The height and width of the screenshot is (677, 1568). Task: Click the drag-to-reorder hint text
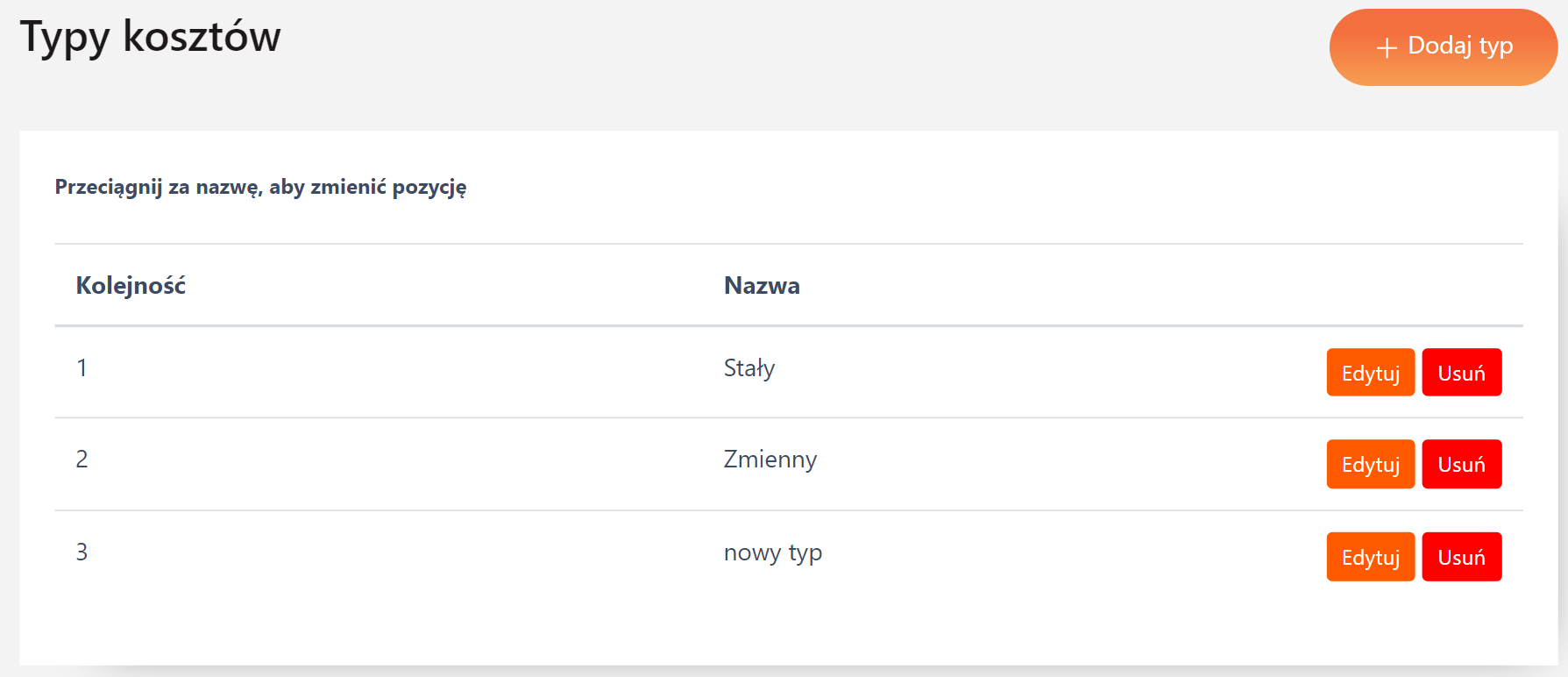pos(260,187)
